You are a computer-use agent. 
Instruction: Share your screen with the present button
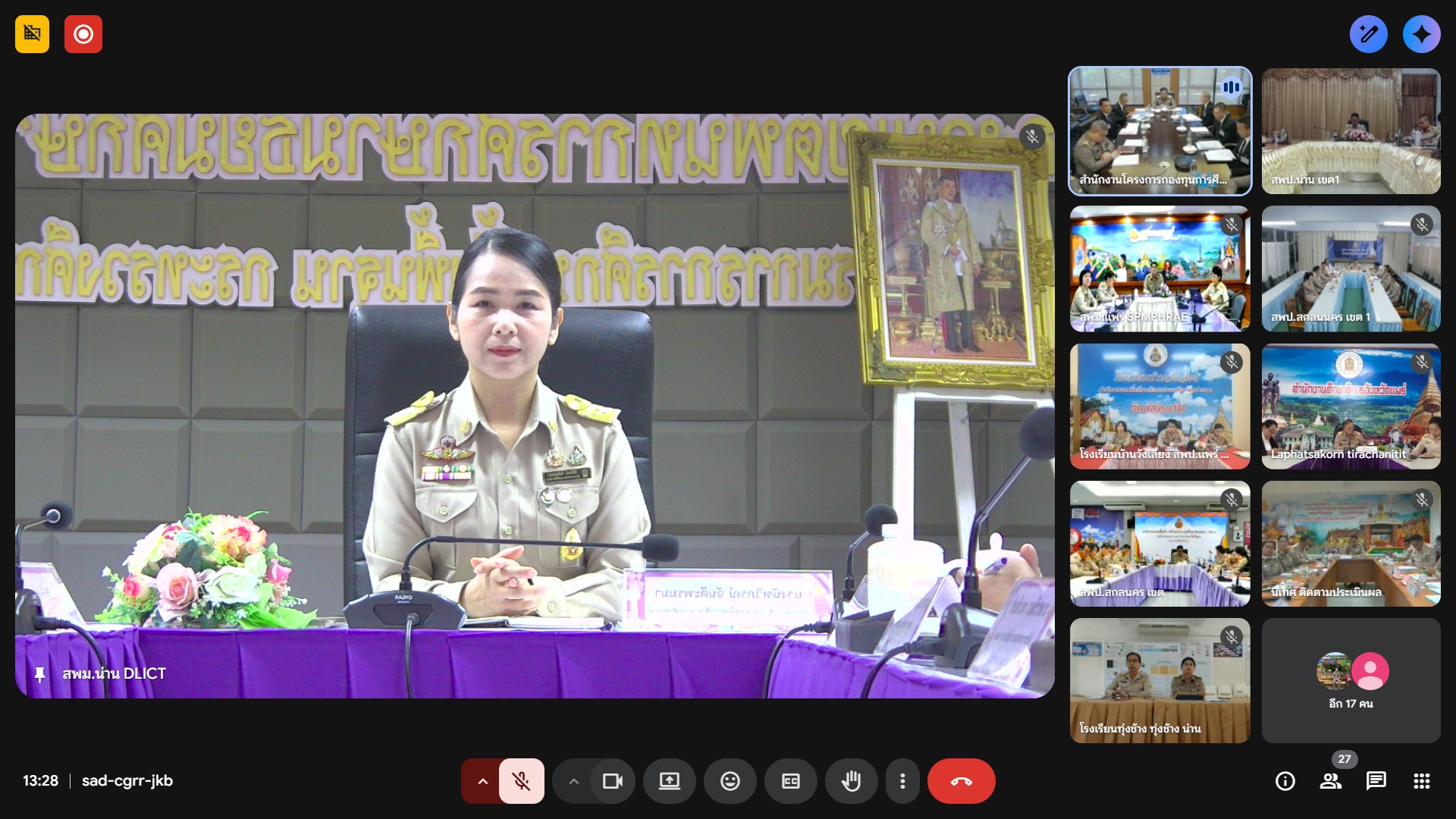click(669, 781)
